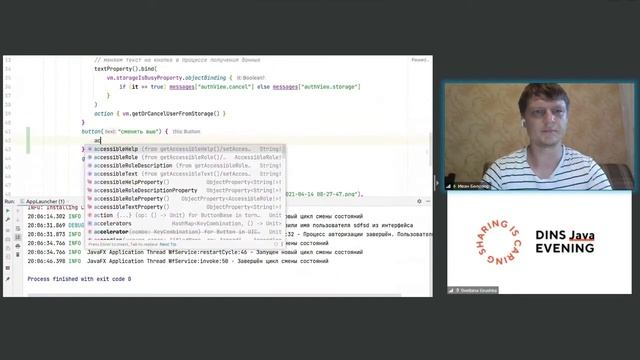Select accessibleRole completion suggestion
The image size is (640, 360).
pos(185,157)
